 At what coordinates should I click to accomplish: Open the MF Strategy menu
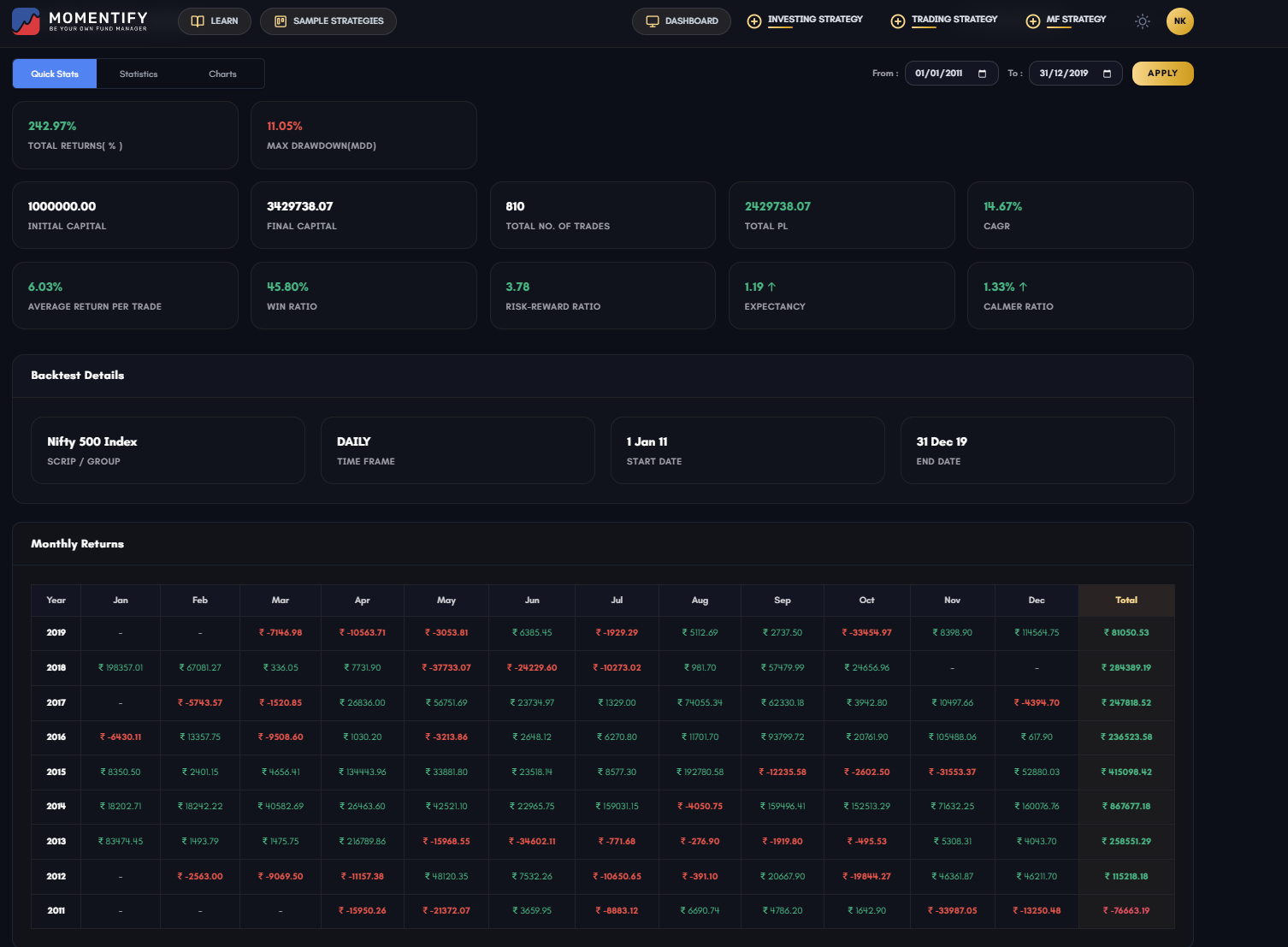point(1076,19)
